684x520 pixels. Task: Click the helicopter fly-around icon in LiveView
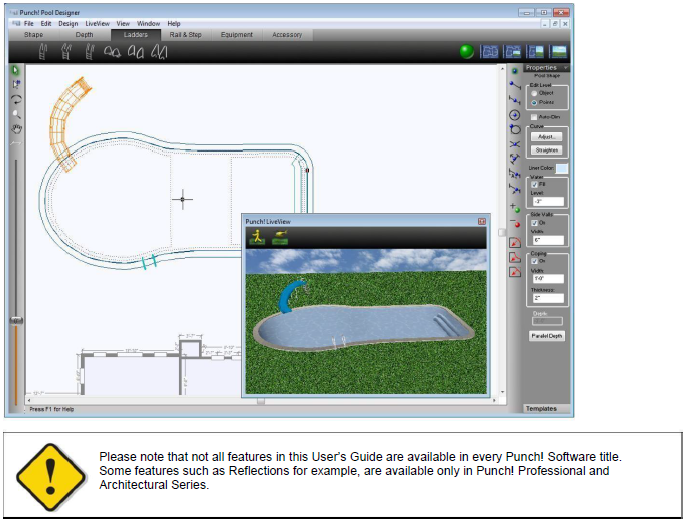(280, 237)
